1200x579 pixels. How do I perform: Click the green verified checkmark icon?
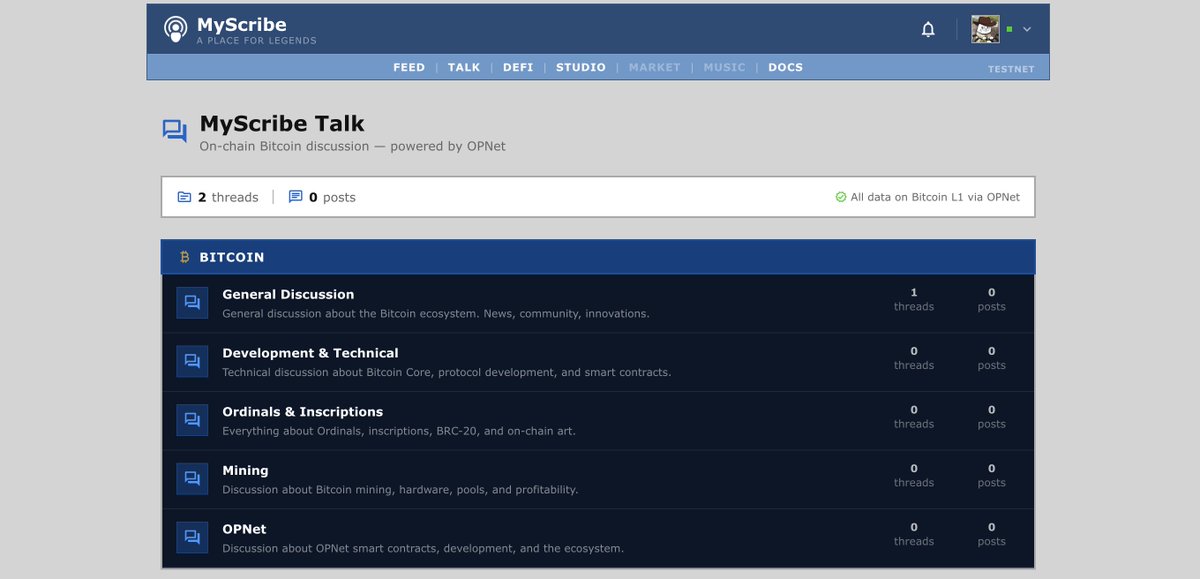(x=841, y=197)
